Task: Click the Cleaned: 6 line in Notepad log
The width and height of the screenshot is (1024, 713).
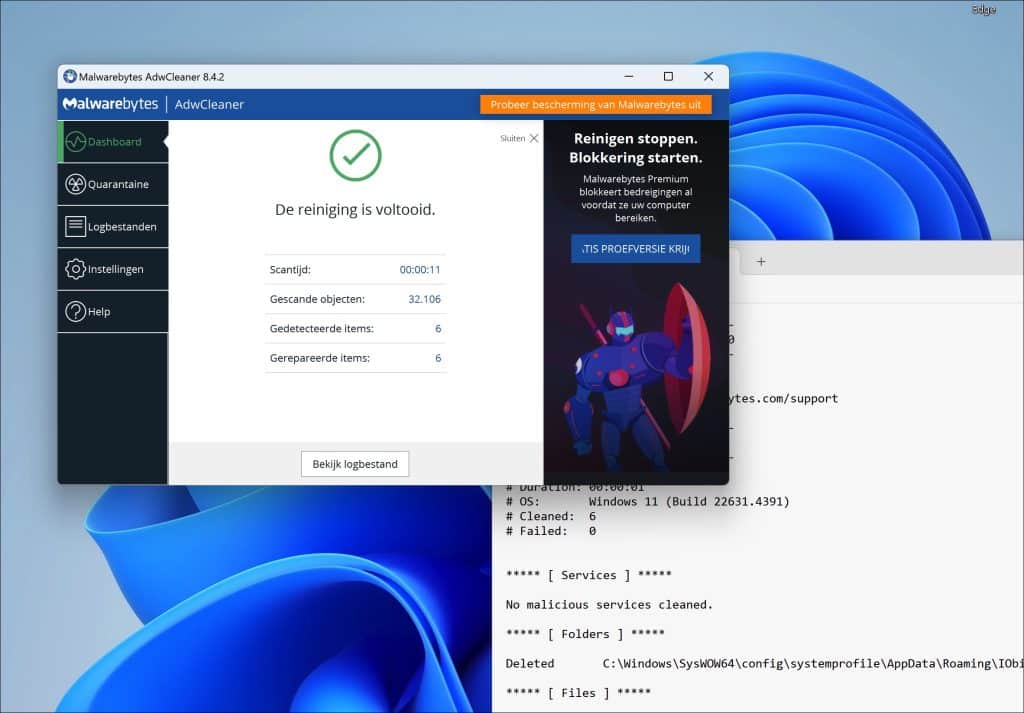Action: (551, 516)
